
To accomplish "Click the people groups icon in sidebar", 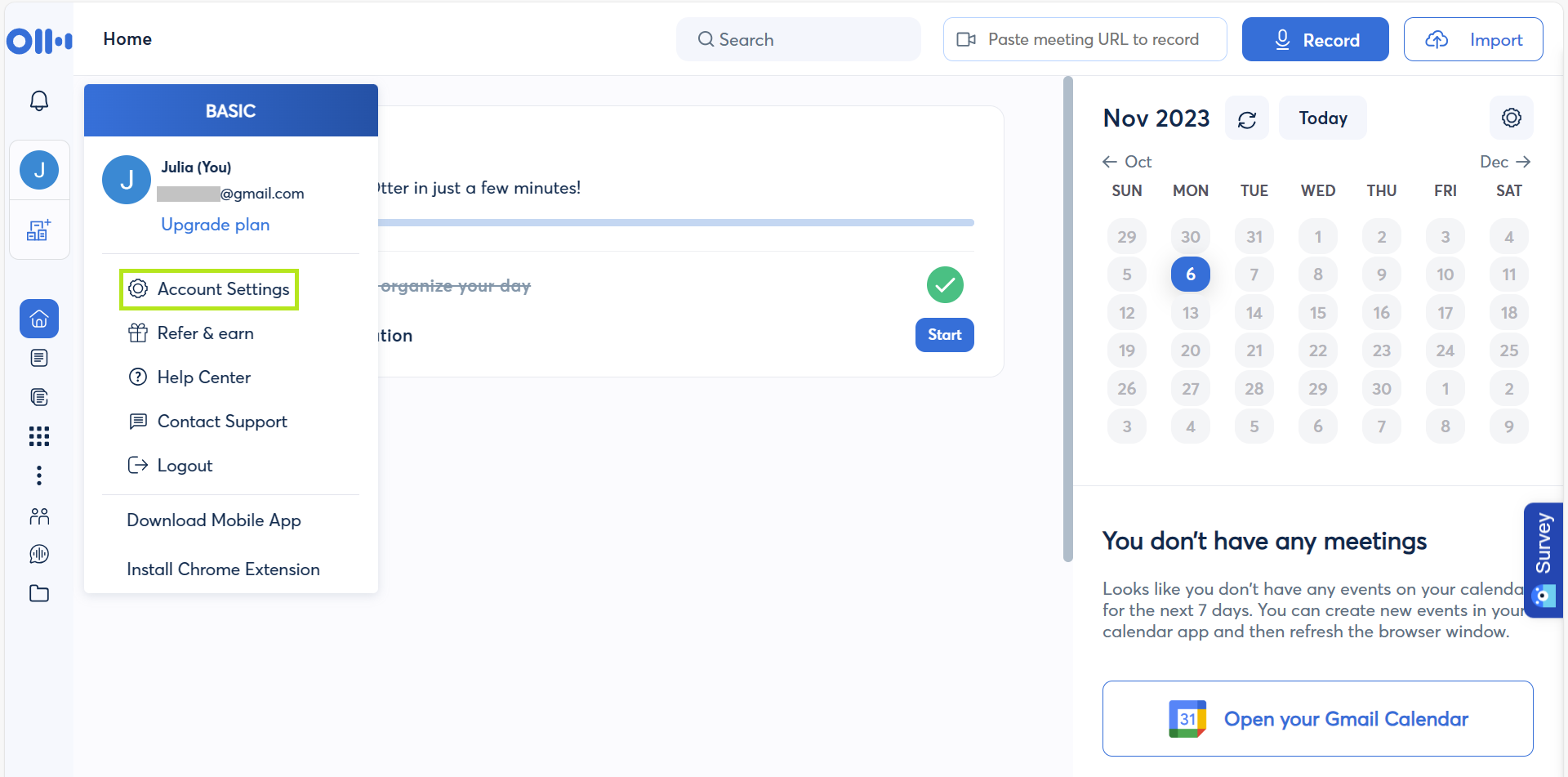I will pyautogui.click(x=39, y=516).
